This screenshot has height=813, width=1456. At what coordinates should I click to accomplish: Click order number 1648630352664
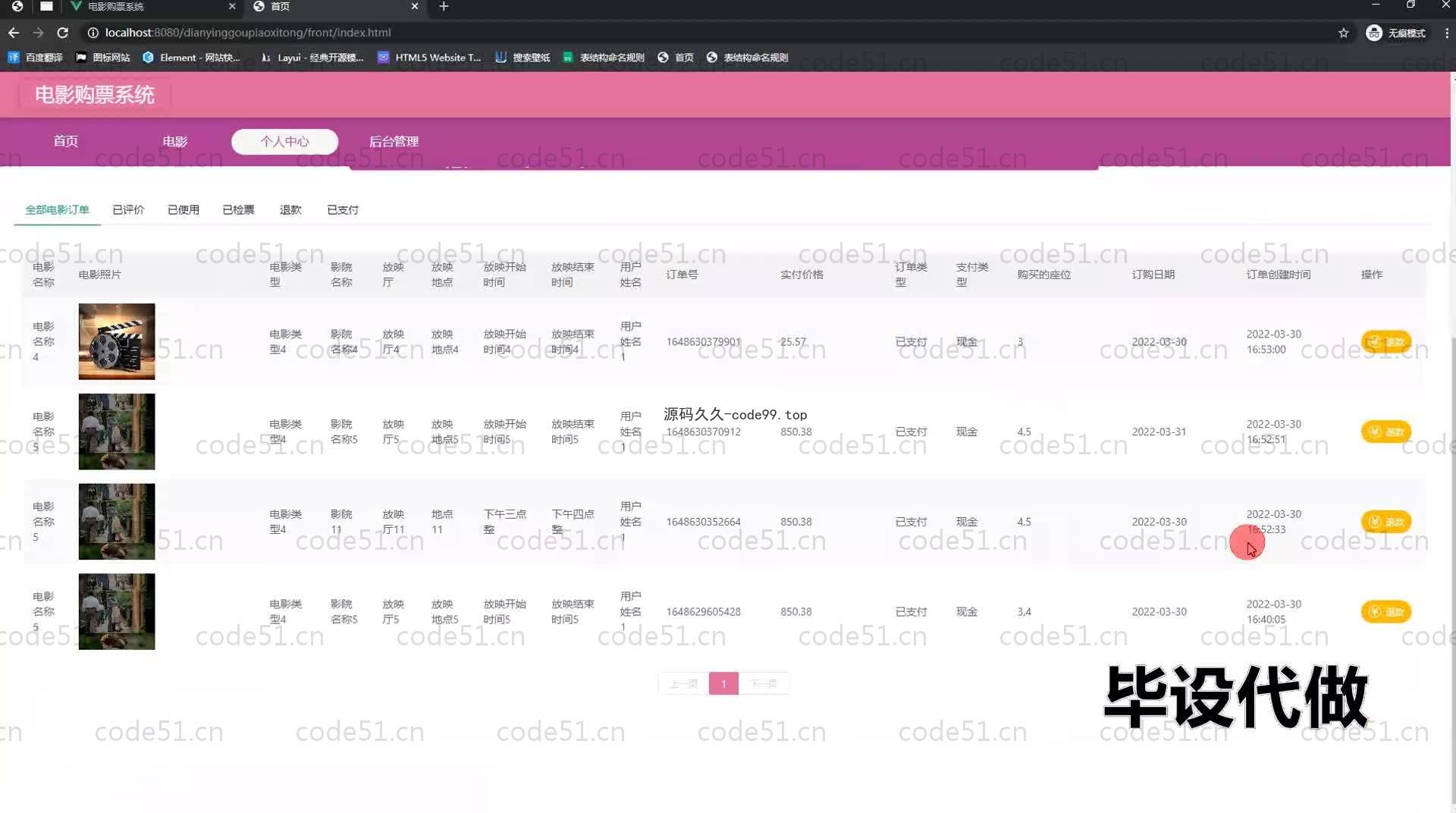click(x=703, y=522)
